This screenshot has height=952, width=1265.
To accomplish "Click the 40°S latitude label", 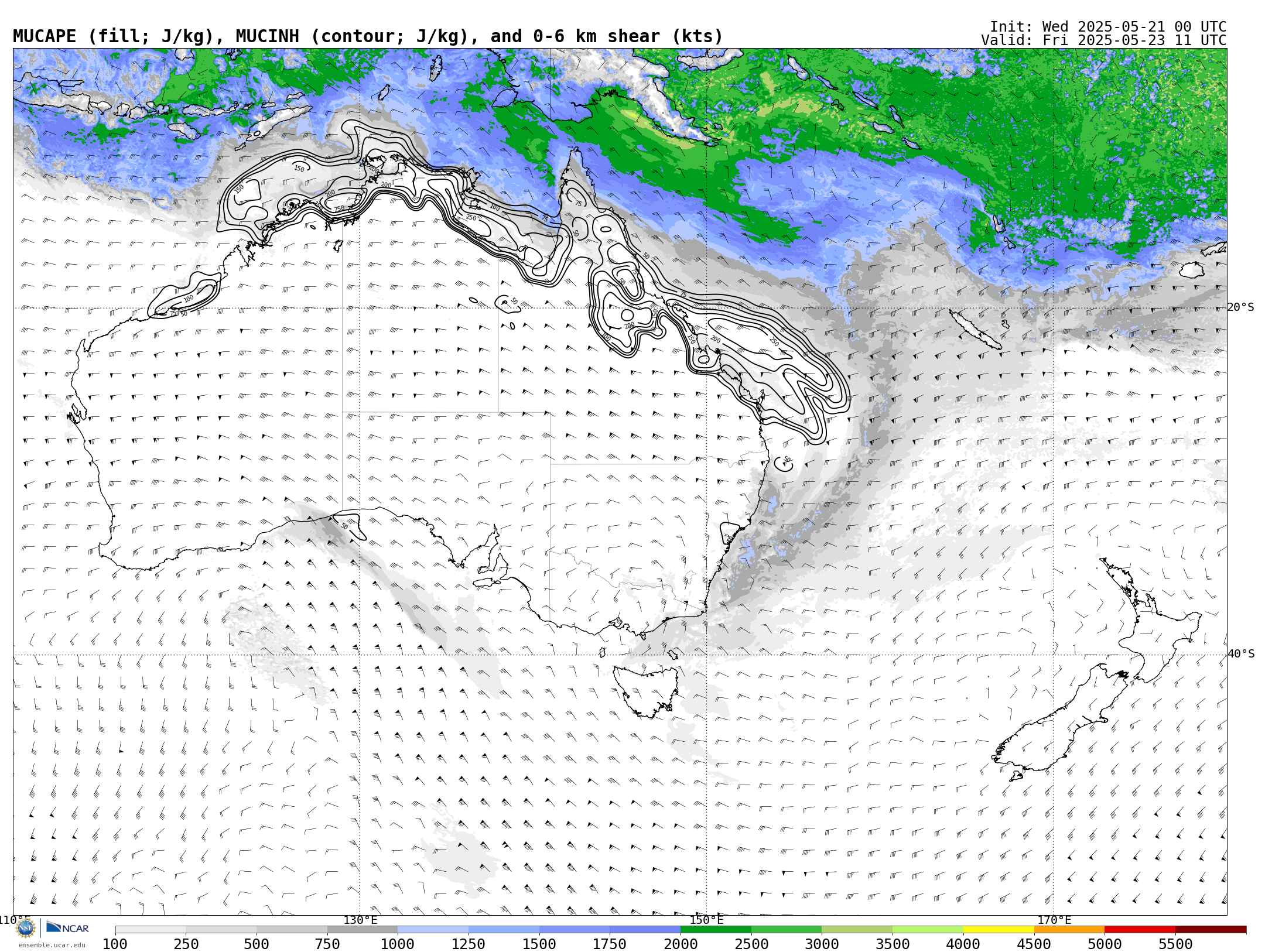I will click(x=1241, y=654).
